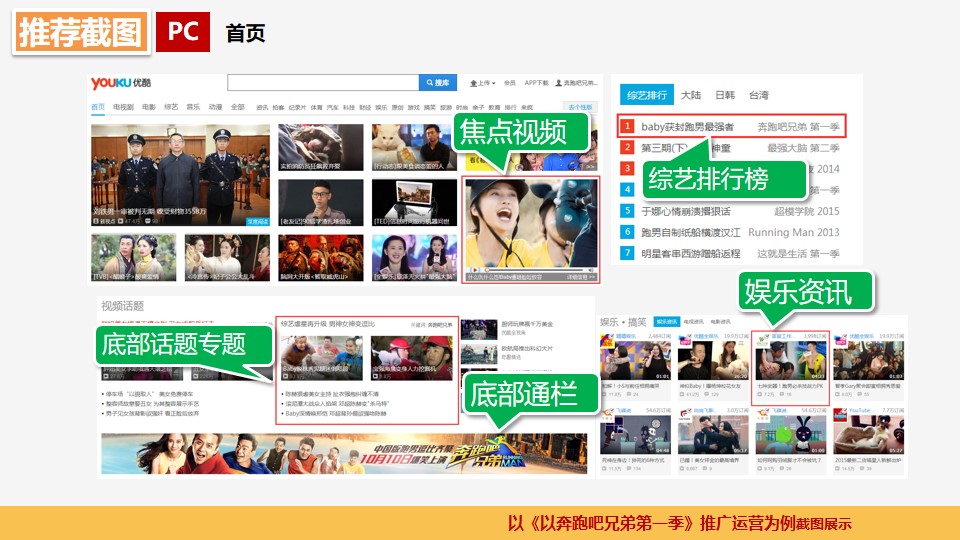This screenshot has height=540, width=960.
Task: Click the 会员 link in header
Action: (x=509, y=83)
